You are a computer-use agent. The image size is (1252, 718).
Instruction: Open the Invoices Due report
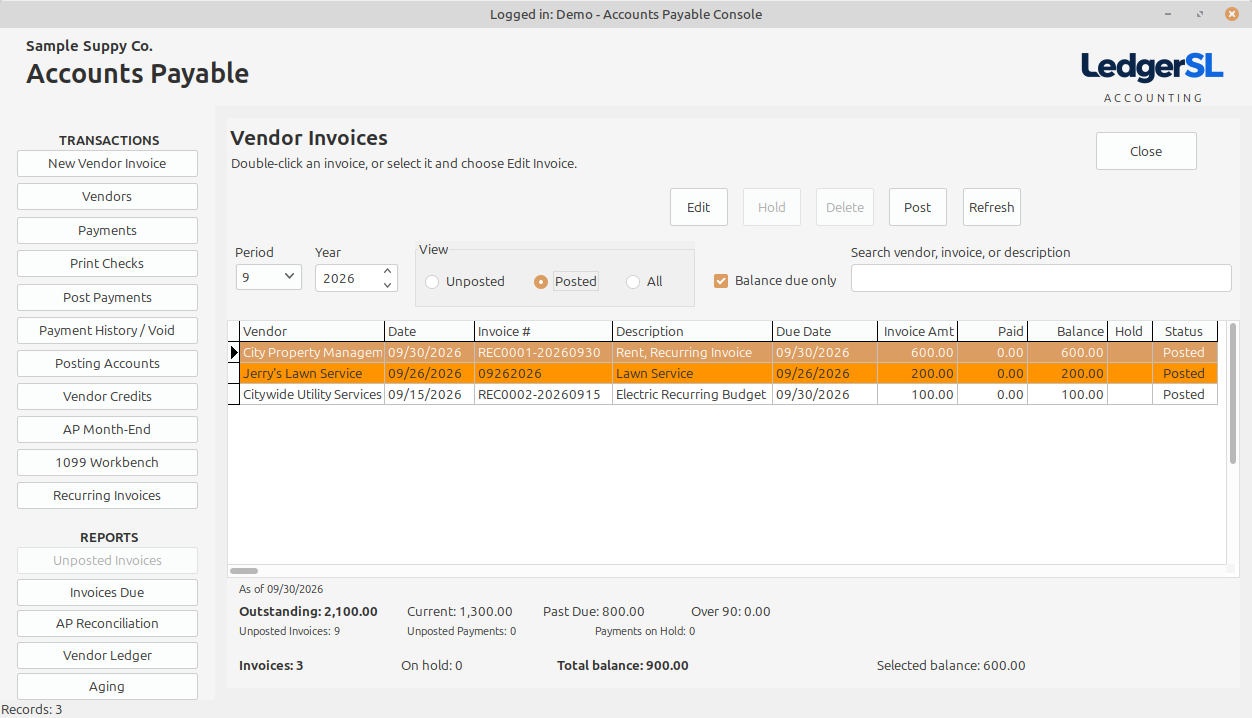107,593
